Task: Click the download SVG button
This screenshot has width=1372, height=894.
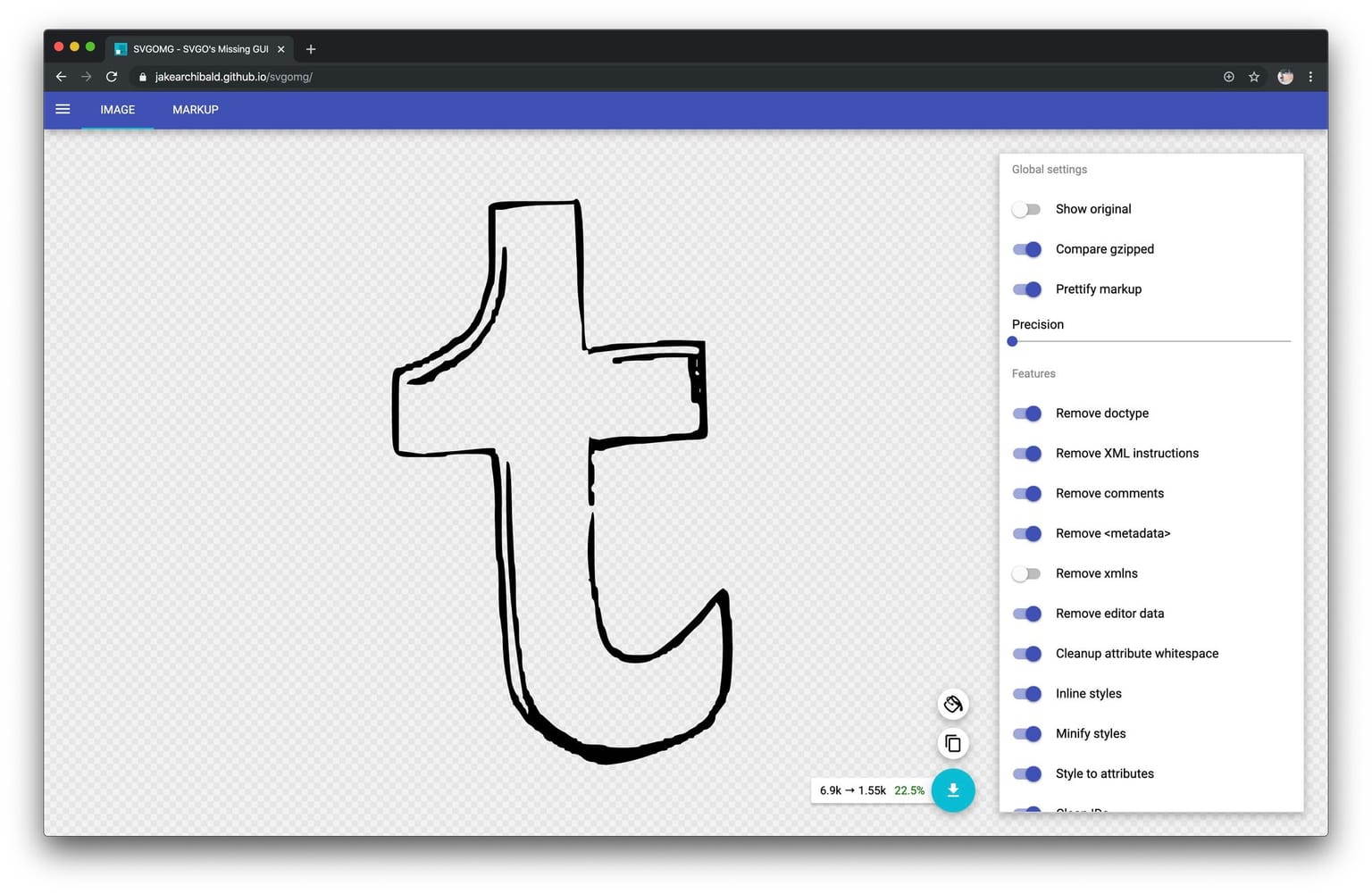Action: tap(953, 790)
